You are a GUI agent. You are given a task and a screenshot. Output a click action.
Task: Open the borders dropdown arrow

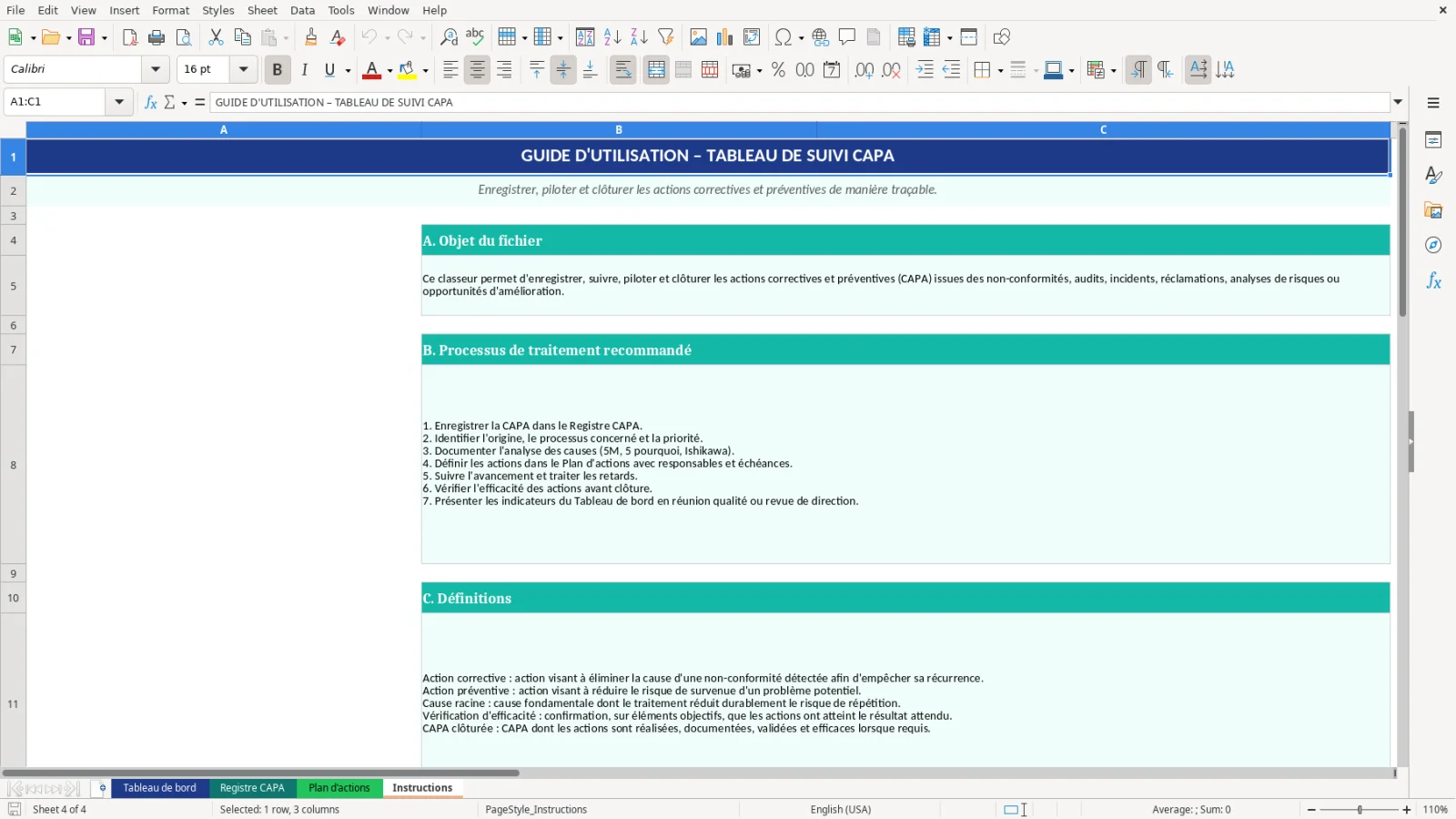(1000, 71)
